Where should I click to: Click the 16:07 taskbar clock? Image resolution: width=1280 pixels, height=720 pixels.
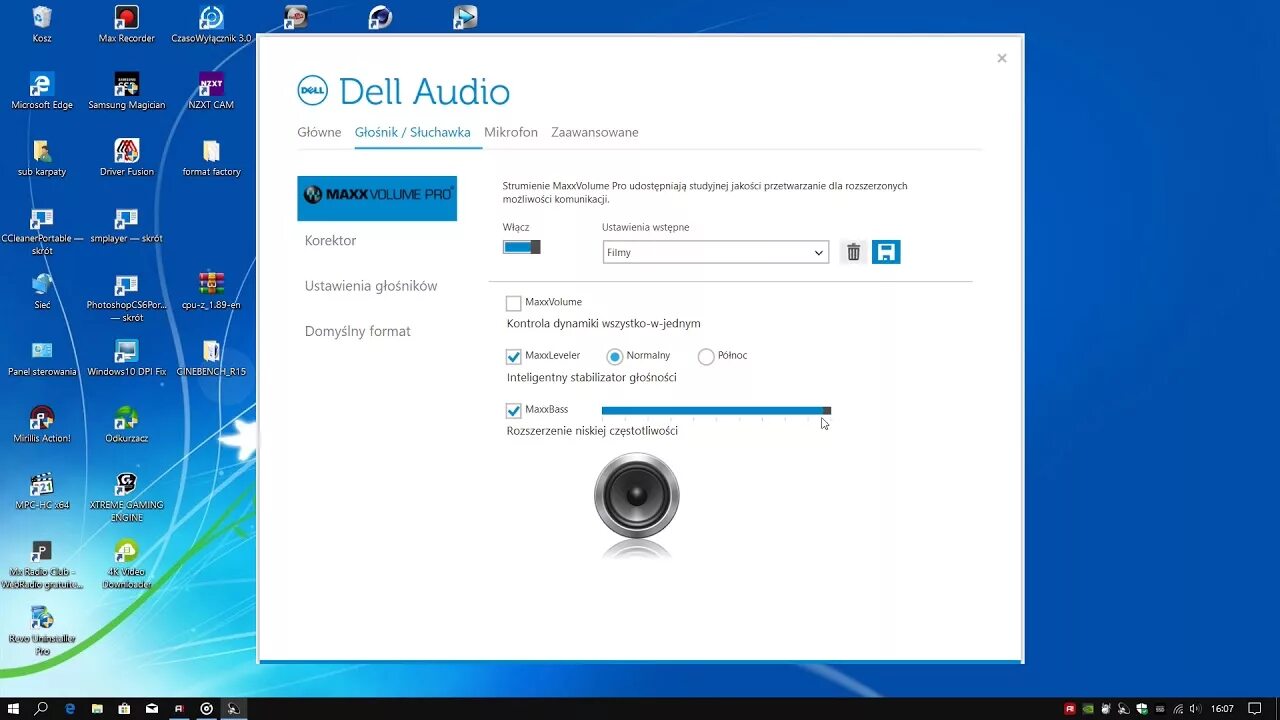pyautogui.click(x=1222, y=709)
